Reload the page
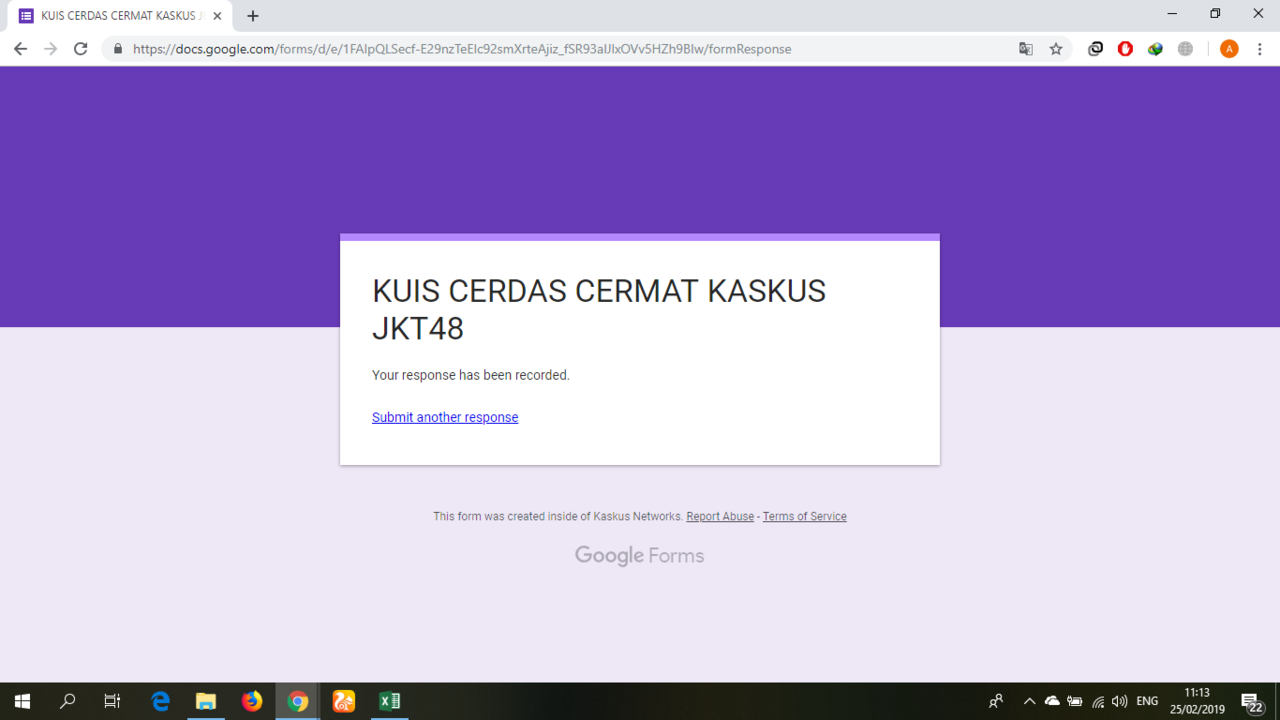Screen dimensions: 1280x720 [80, 48]
